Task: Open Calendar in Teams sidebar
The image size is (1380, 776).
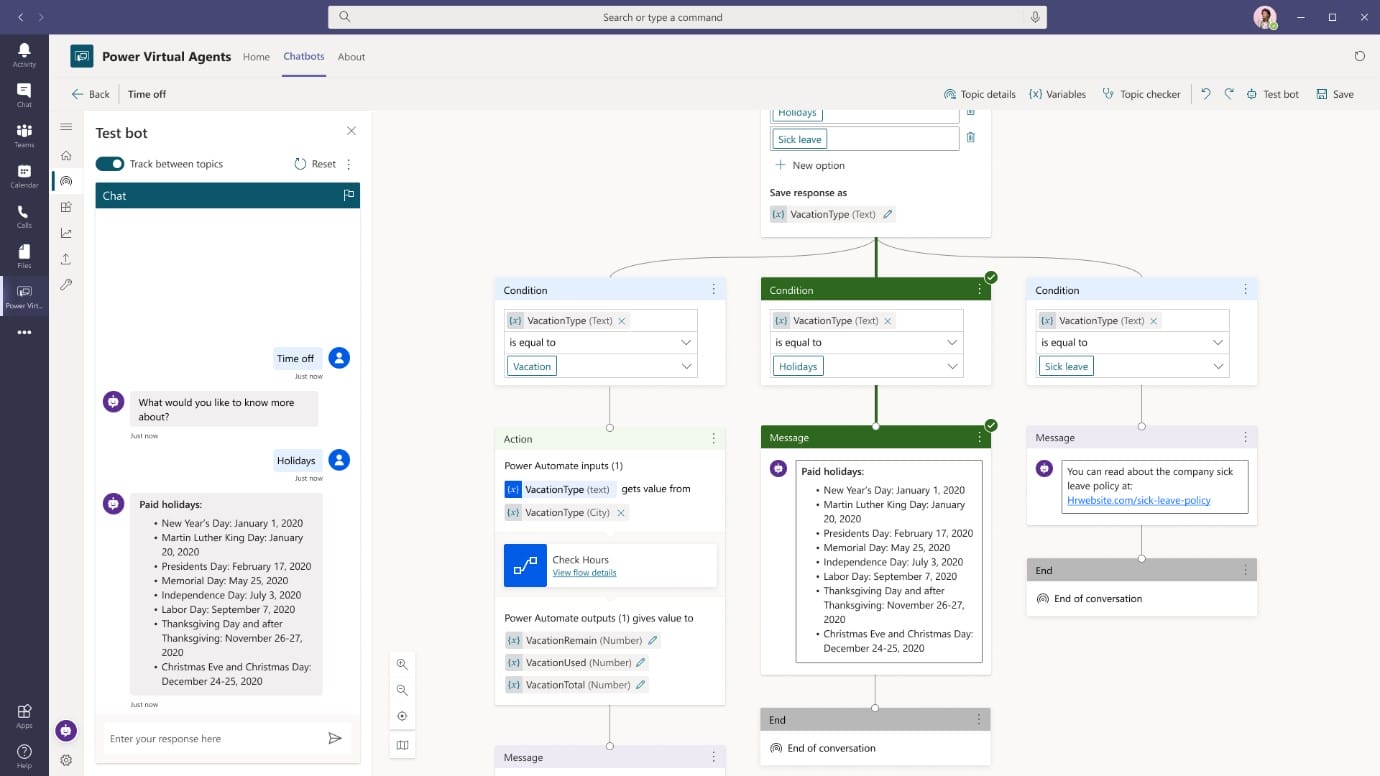Action: coord(24,176)
